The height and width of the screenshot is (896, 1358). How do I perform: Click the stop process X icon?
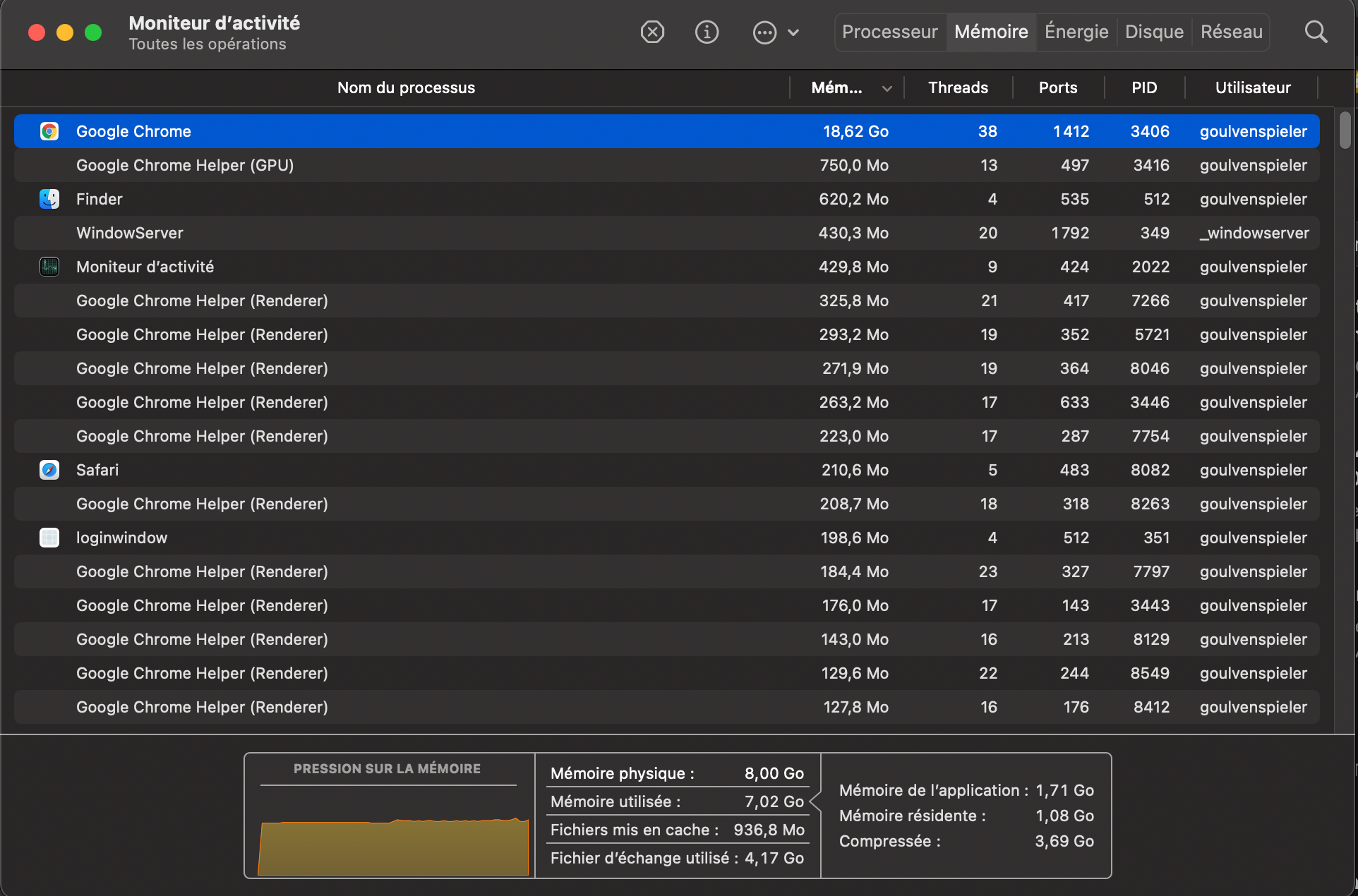coord(652,32)
